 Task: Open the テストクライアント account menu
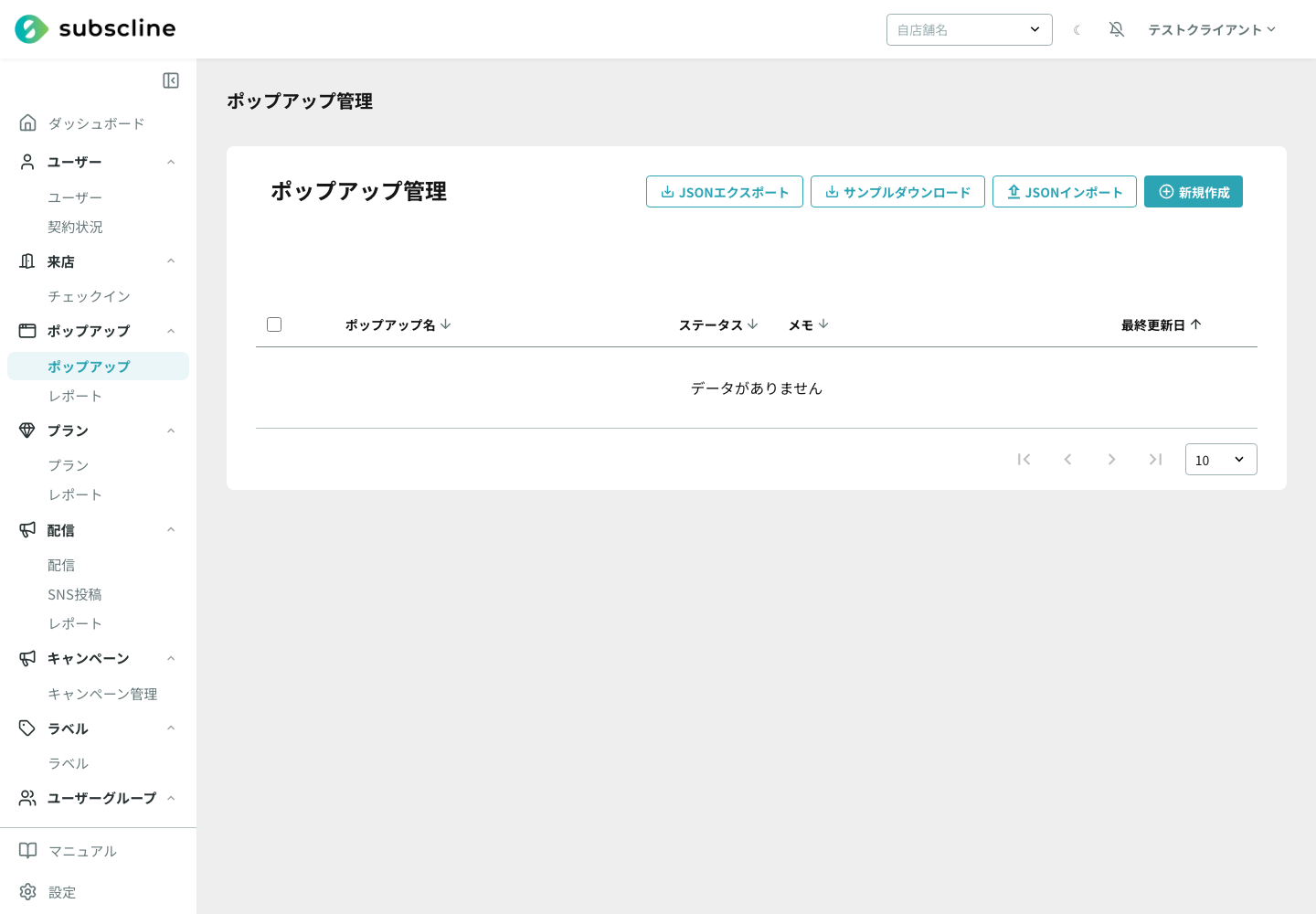1212,30
